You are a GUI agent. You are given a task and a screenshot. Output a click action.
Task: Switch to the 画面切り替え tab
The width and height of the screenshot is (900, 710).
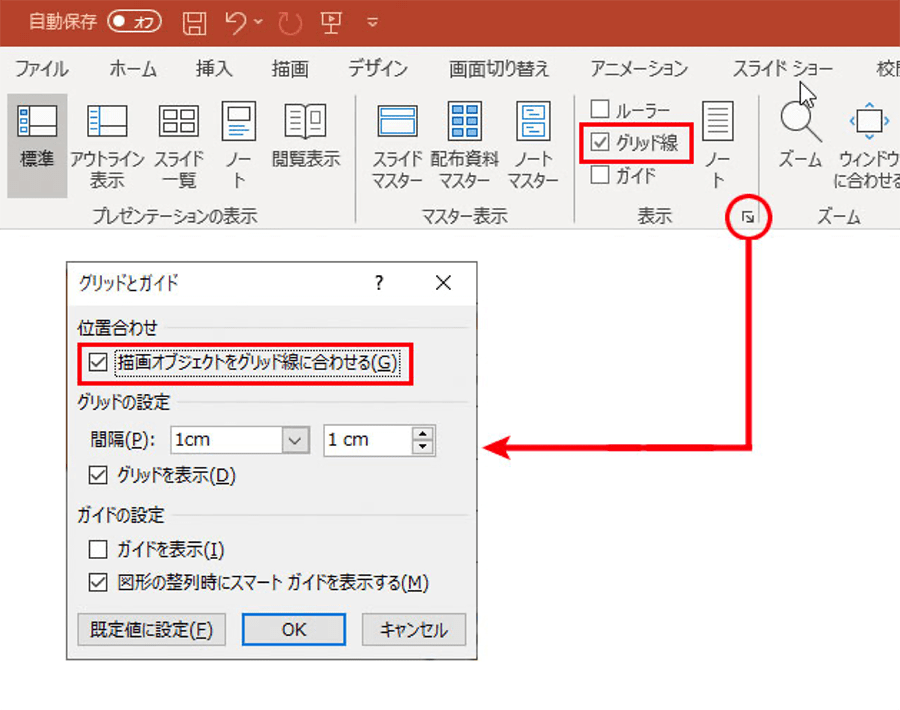tap(499, 68)
